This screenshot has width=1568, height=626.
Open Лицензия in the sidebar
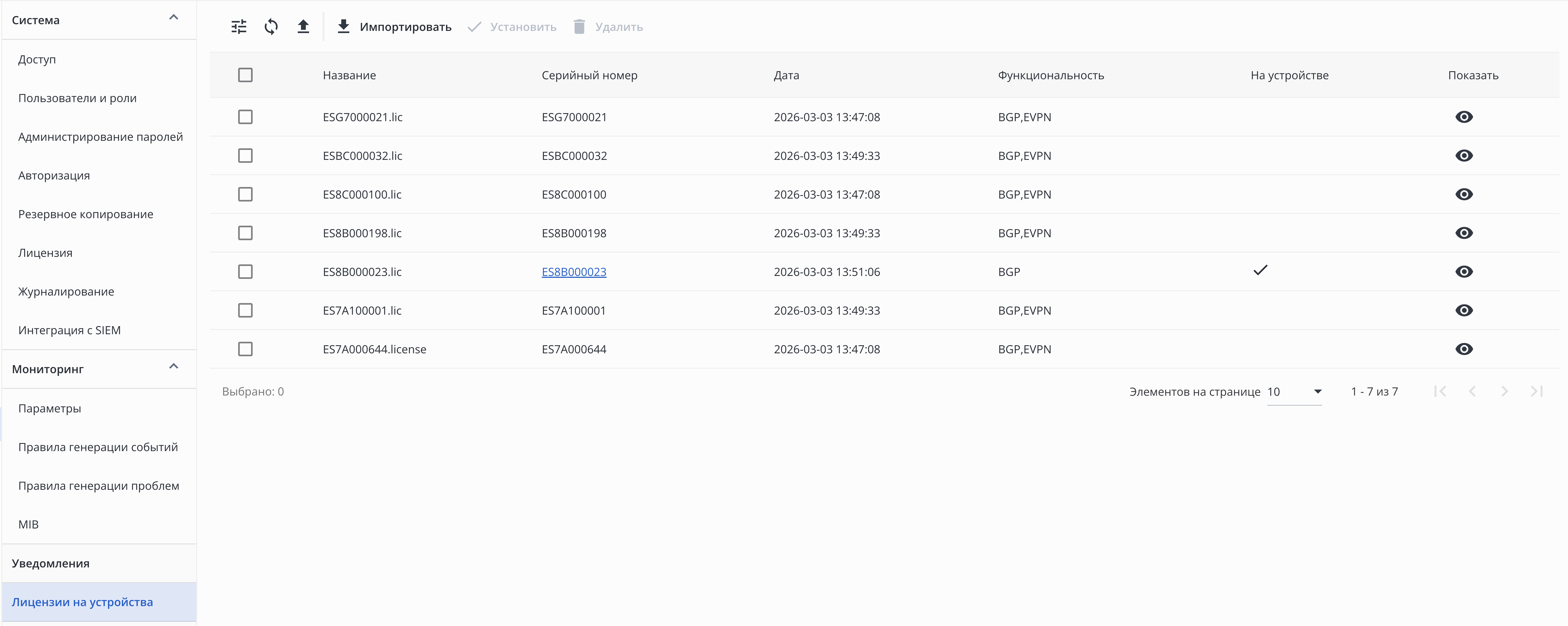click(45, 253)
